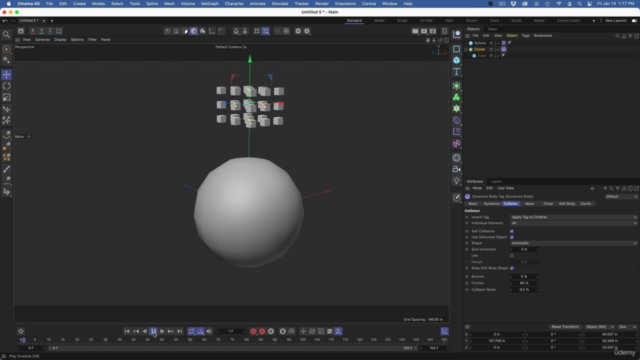Switch to the Cache tab
The image size is (640, 360).
pos(585,204)
